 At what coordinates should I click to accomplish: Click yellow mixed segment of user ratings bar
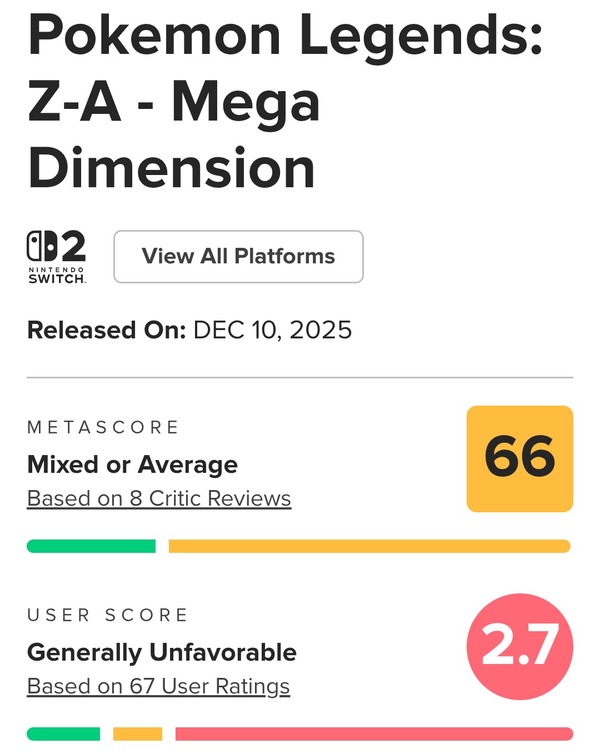point(138,734)
